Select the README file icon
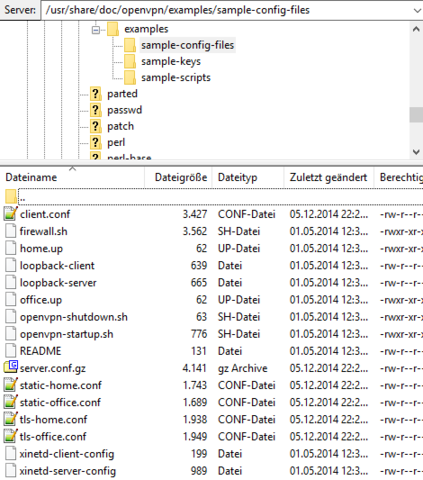 (11, 351)
